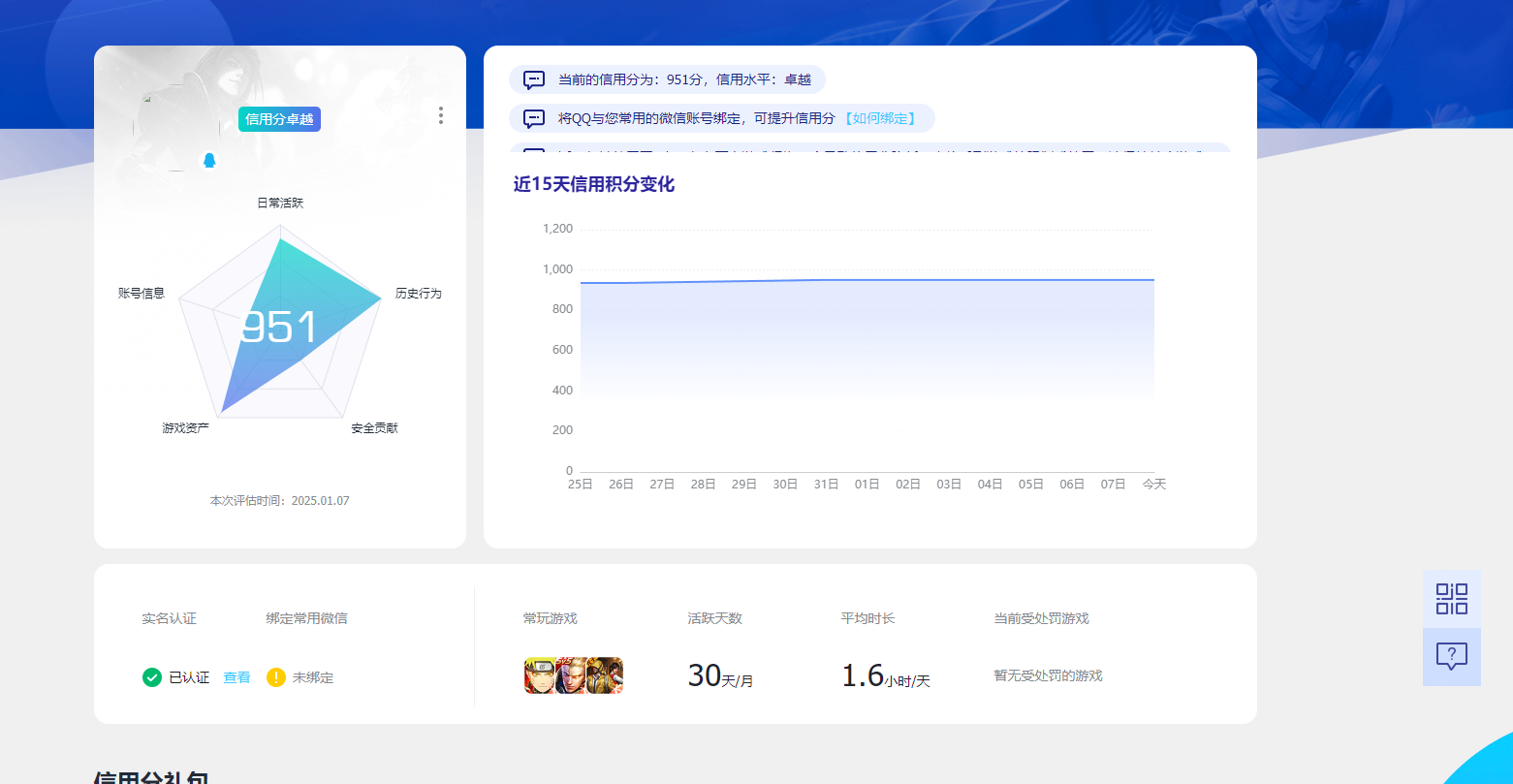Click the 安全贡献 radar label

[x=375, y=427]
